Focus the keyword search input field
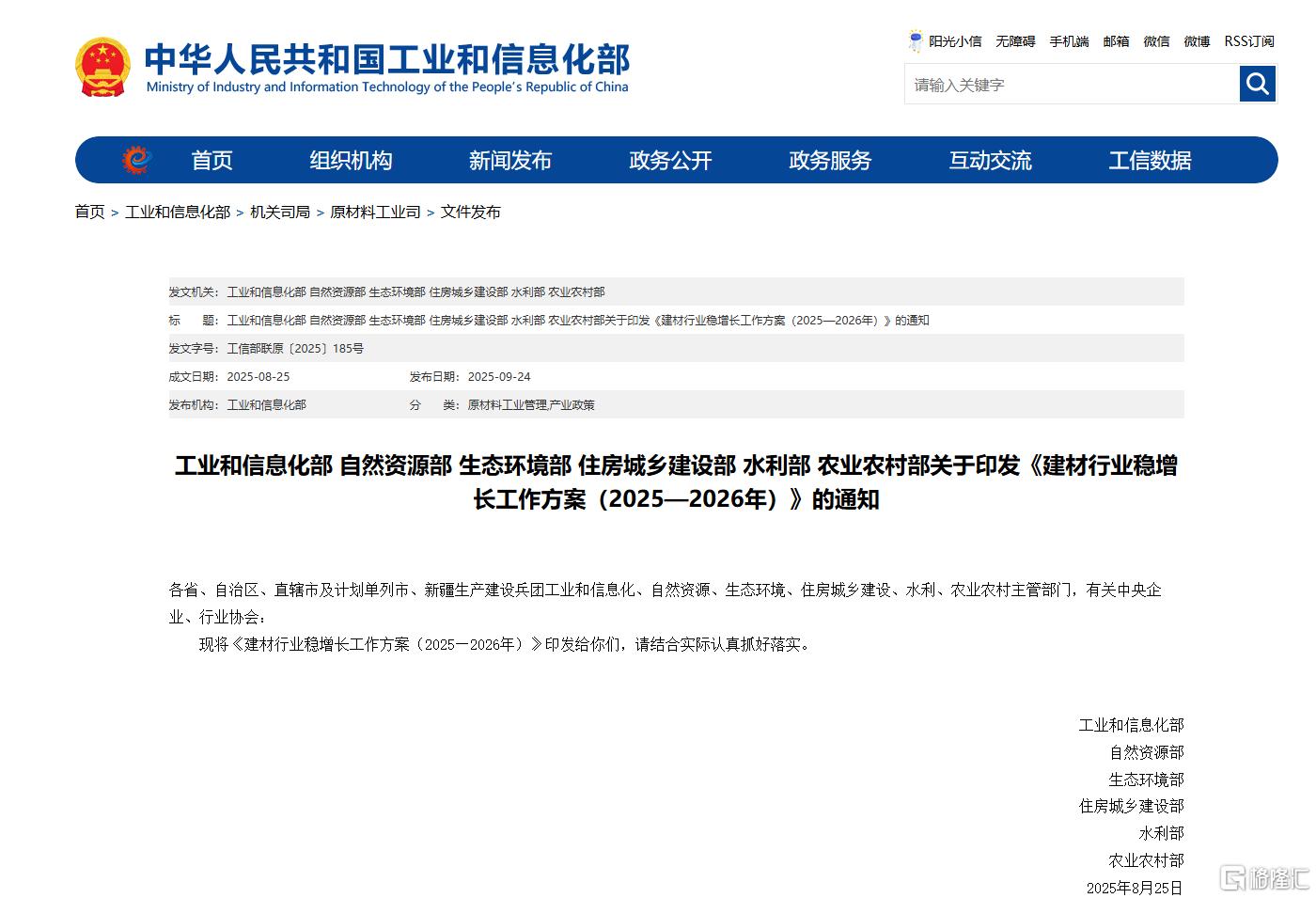The image size is (1316, 898). (1072, 85)
